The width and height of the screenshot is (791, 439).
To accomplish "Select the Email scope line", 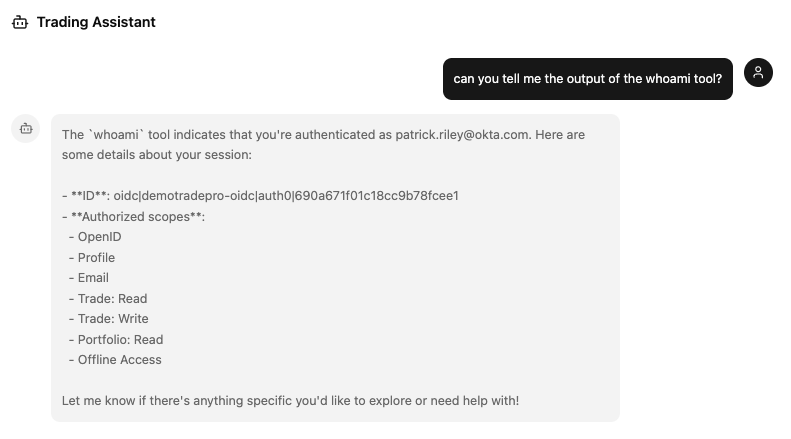I will (x=93, y=278).
